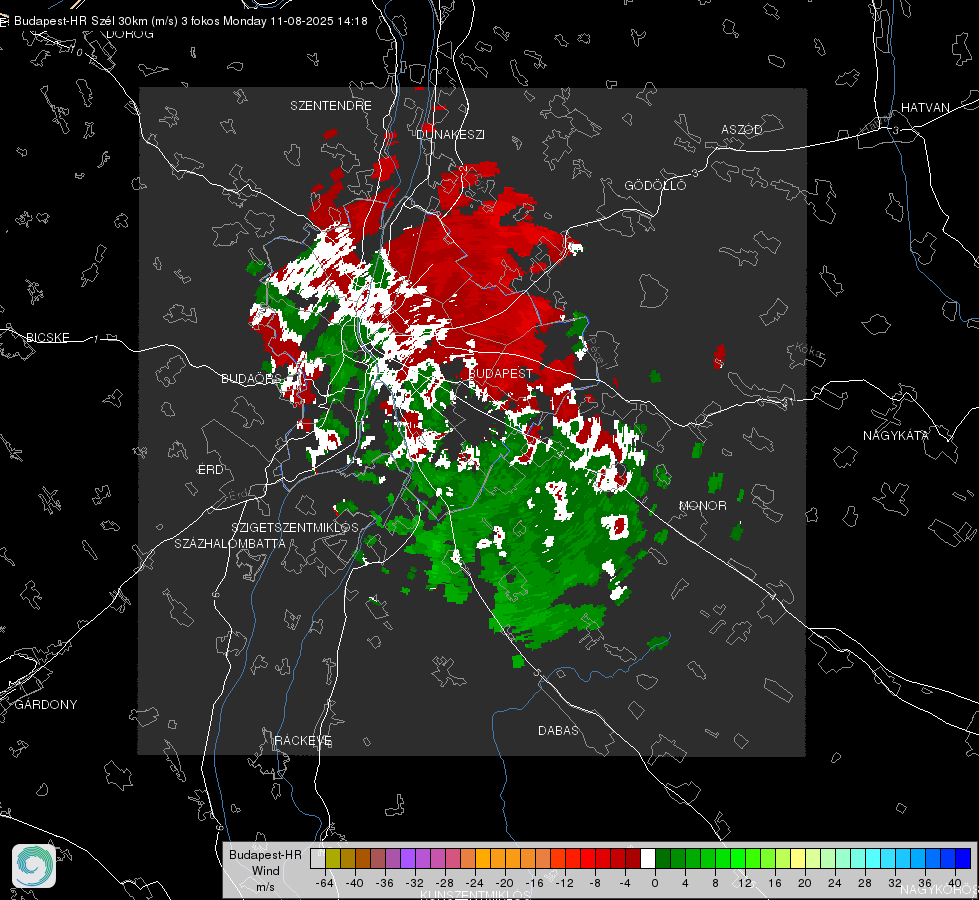Click the DOROG town label
Viewport: 979px width, 900px height.
[130, 34]
